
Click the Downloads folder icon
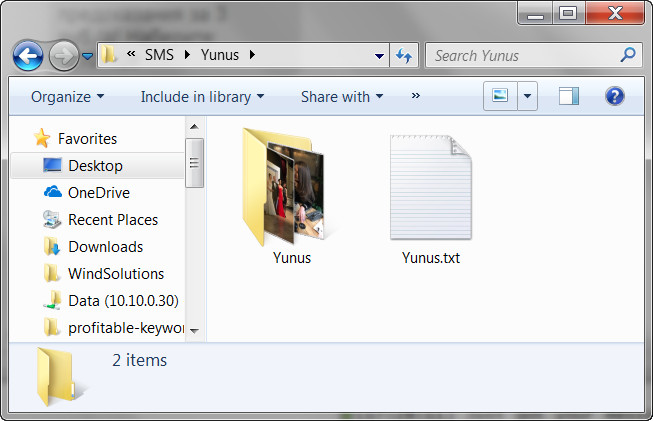tap(52, 246)
